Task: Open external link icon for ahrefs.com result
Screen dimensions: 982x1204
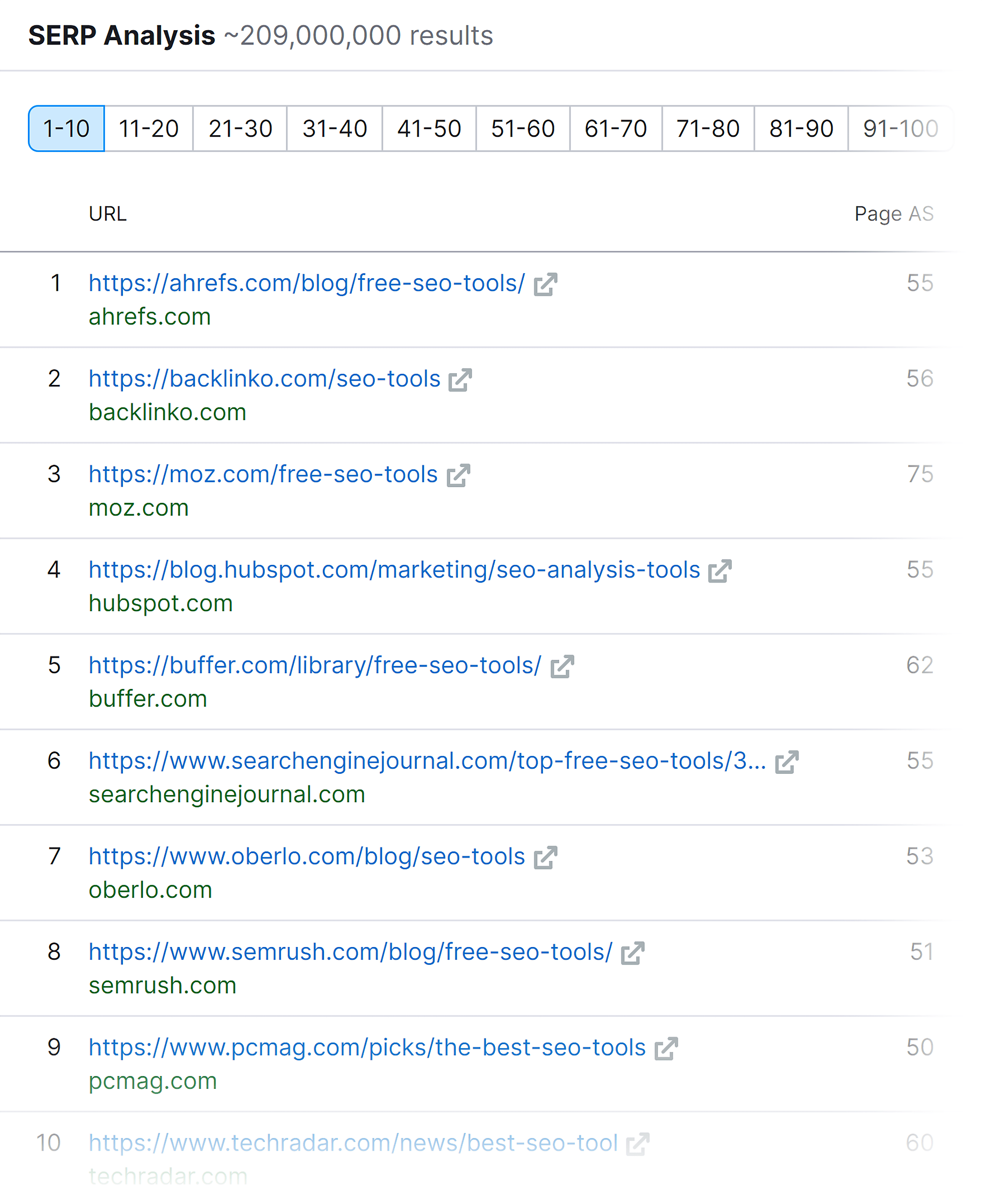Action: (545, 284)
